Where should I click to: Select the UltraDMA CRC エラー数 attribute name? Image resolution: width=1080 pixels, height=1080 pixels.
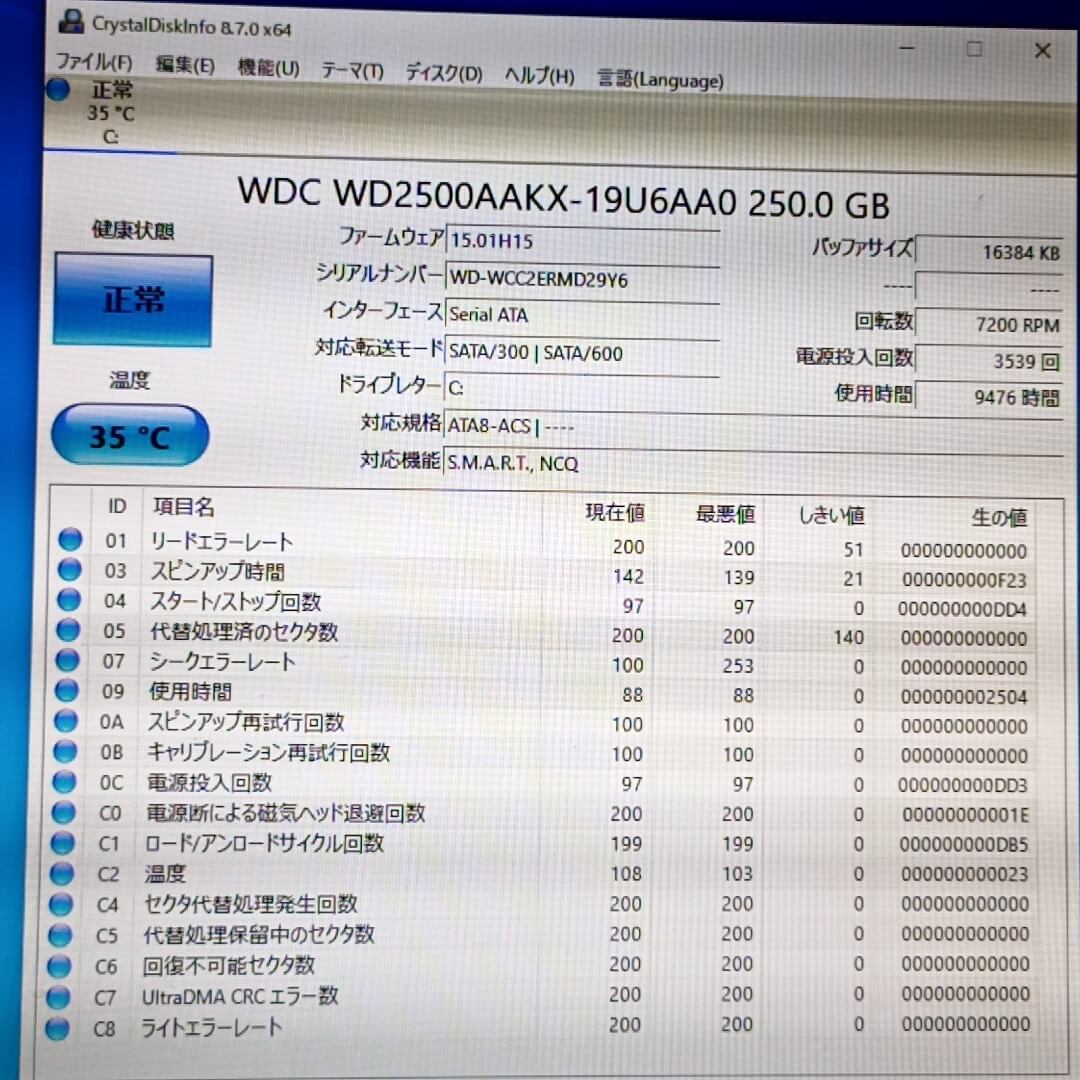coord(240,997)
